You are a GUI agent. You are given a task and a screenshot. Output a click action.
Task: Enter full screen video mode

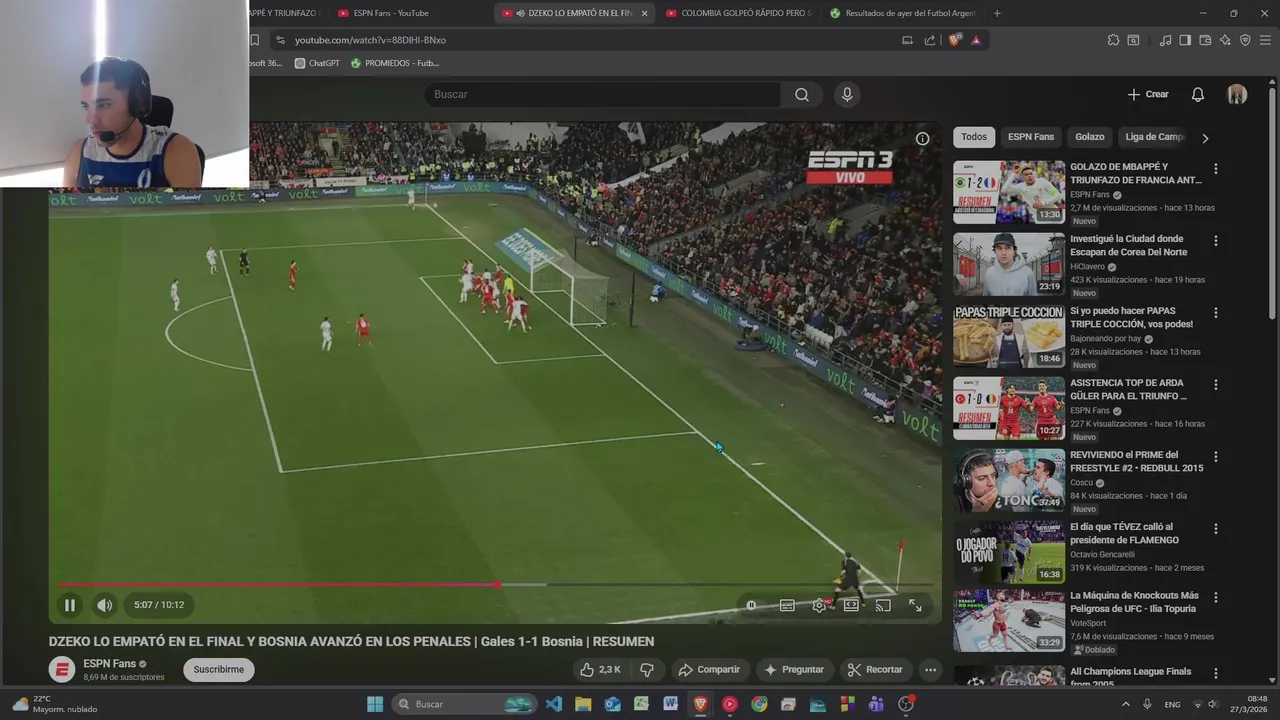(915, 605)
